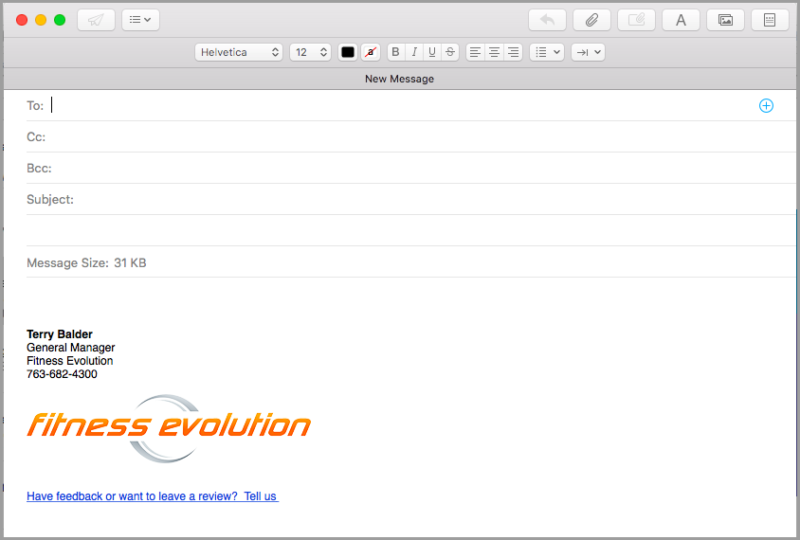
Task: Open the header fields list dropdown
Action: pyautogui.click(x=140, y=20)
